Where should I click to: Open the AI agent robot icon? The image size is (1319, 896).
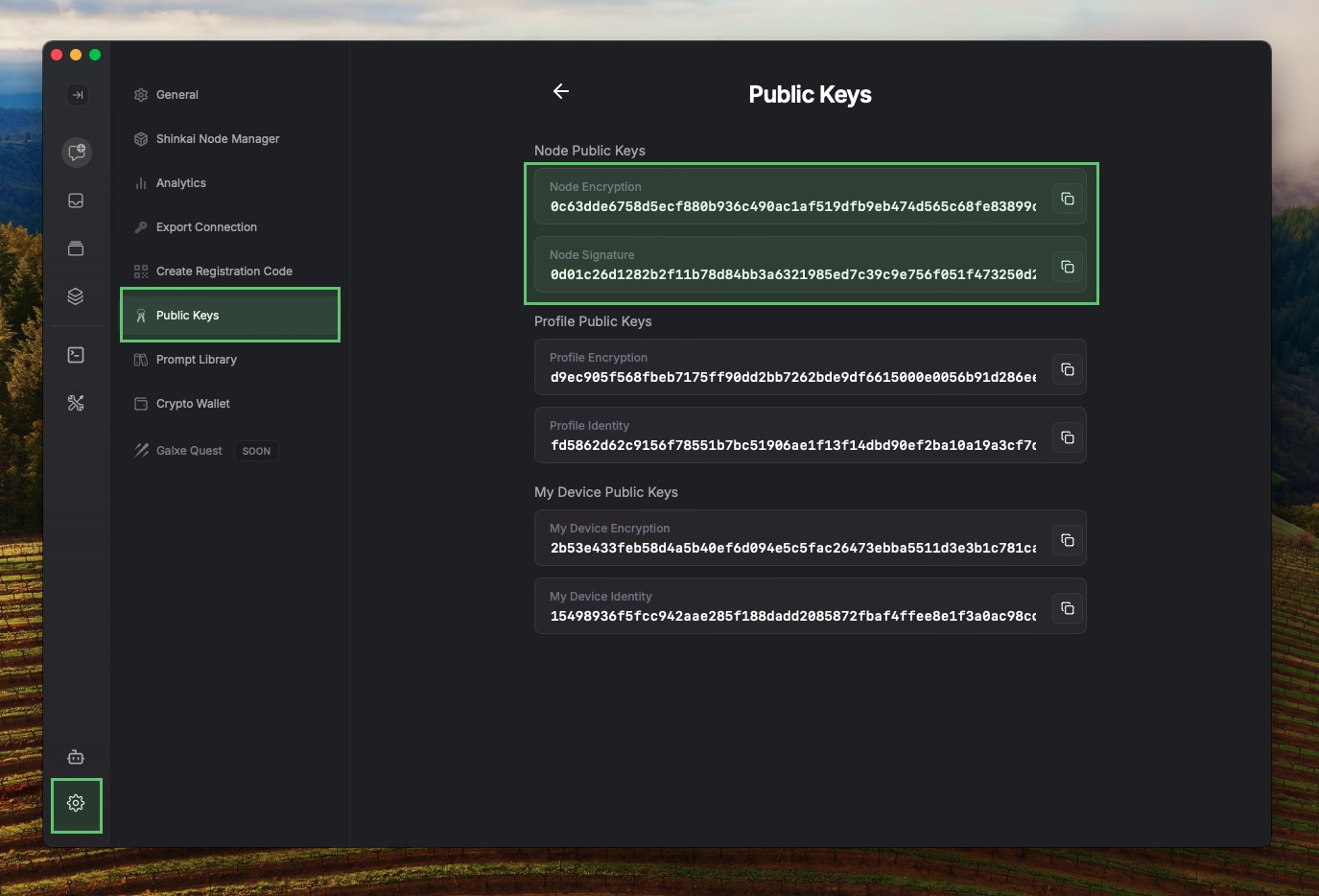point(76,757)
